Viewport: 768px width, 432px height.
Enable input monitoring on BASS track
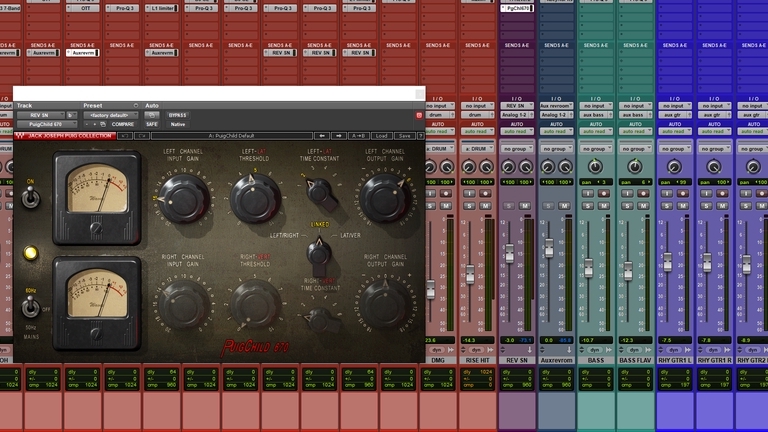(x=588, y=193)
